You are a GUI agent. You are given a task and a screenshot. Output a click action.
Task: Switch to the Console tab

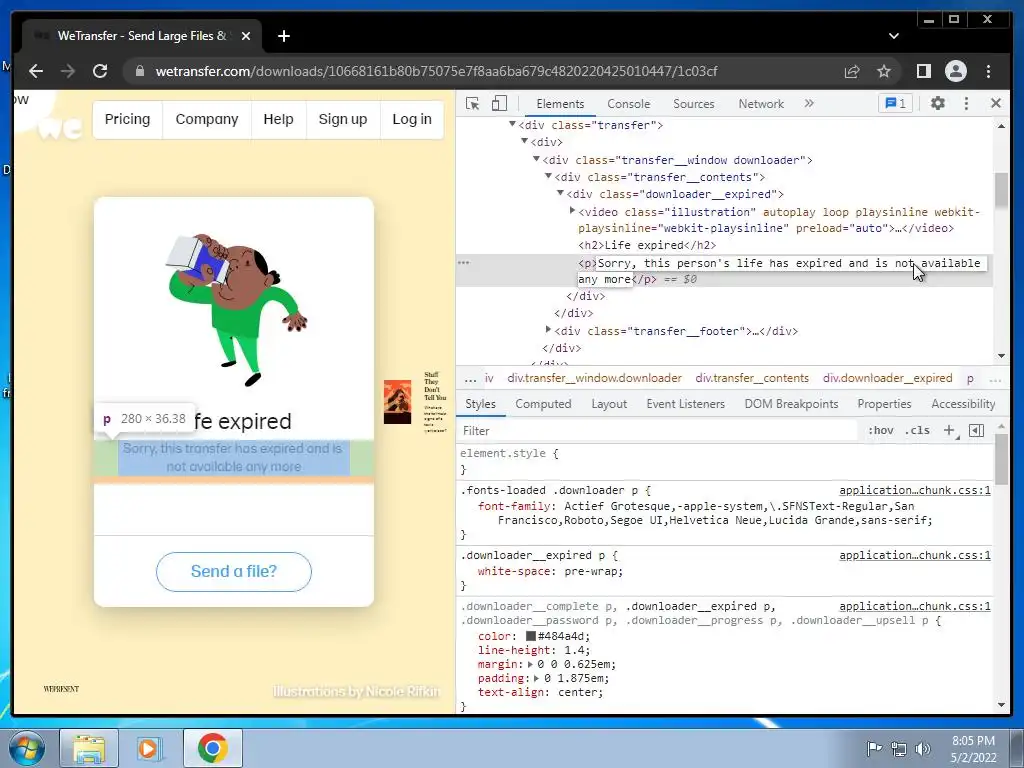[x=628, y=104]
